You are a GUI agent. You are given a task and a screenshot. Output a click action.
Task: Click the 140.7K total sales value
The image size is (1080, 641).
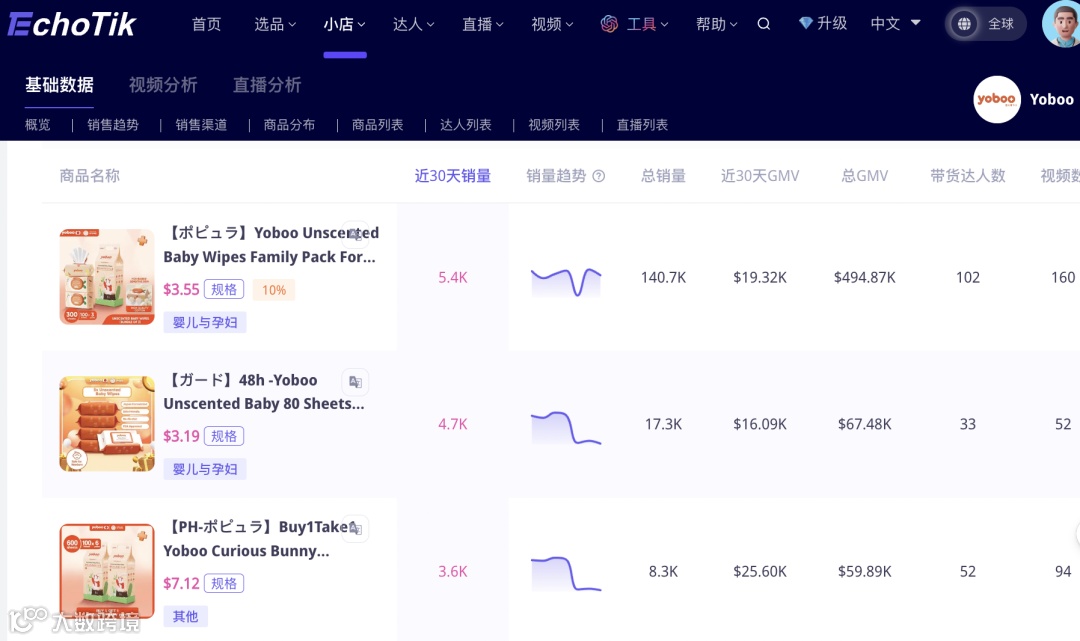(663, 277)
